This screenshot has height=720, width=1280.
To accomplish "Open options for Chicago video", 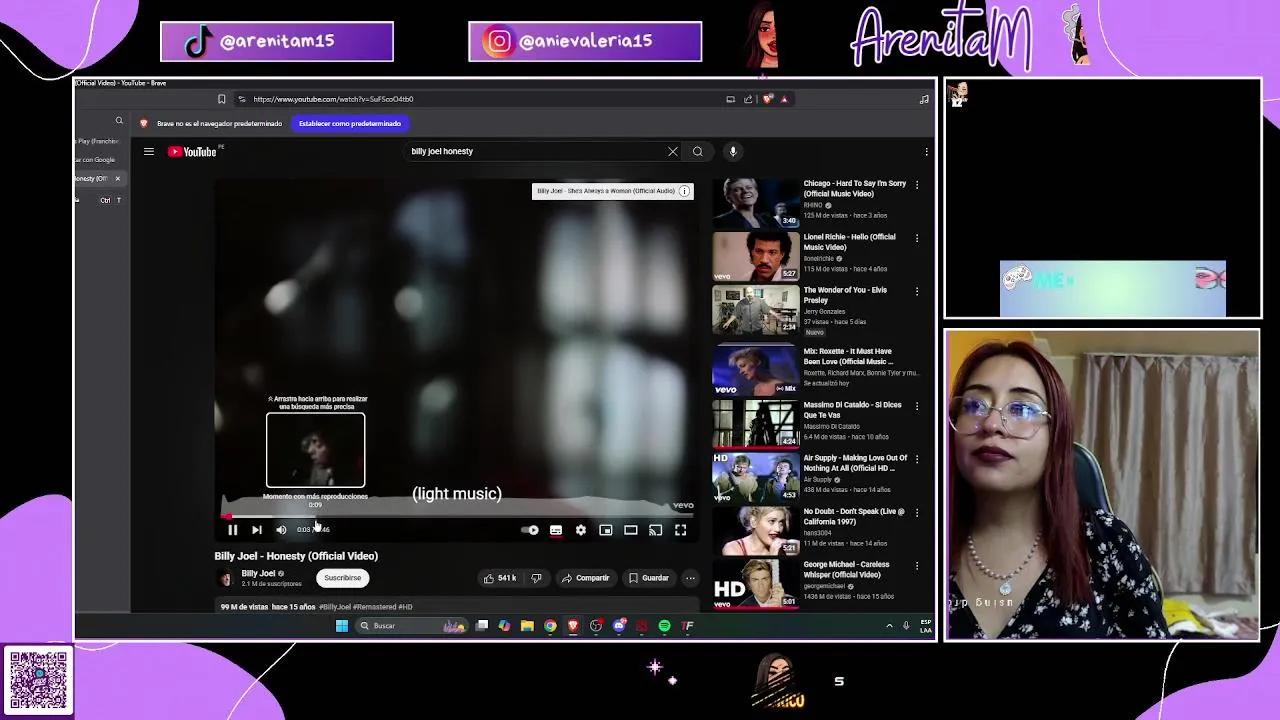I will (x=917, y=184).
